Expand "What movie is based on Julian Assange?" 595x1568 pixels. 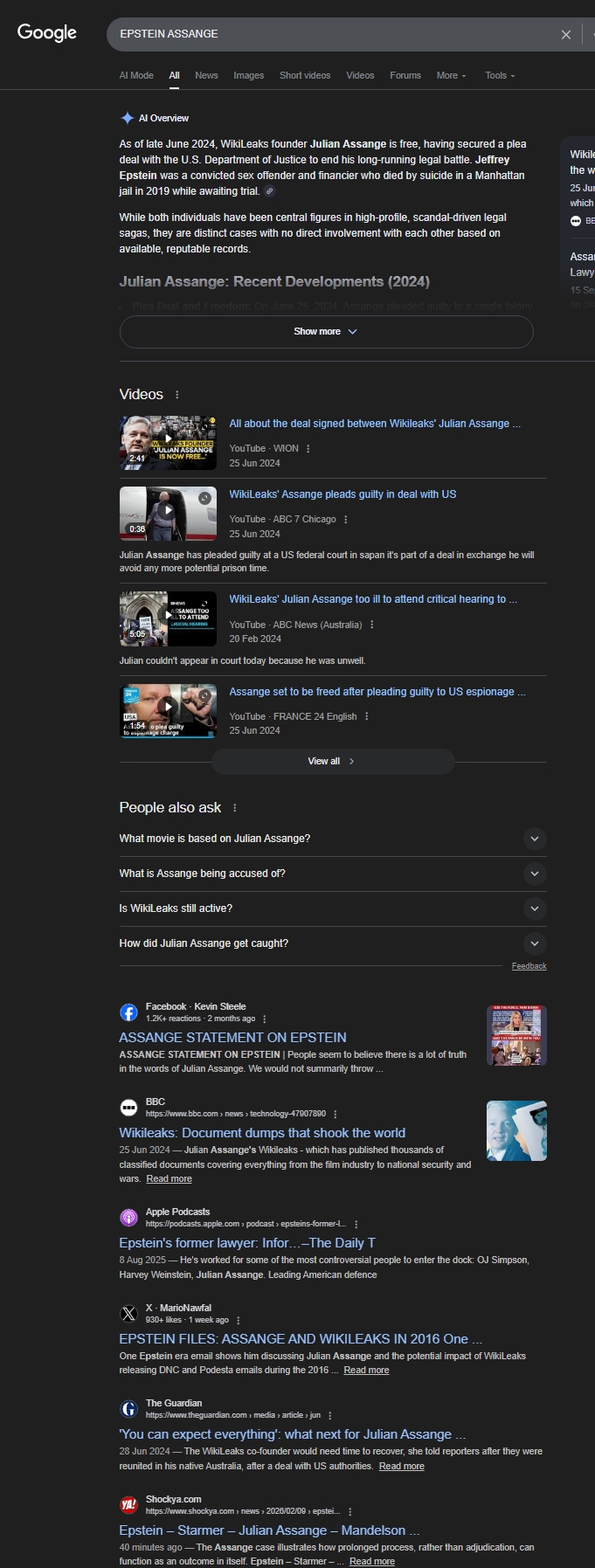tap(535, 839)
